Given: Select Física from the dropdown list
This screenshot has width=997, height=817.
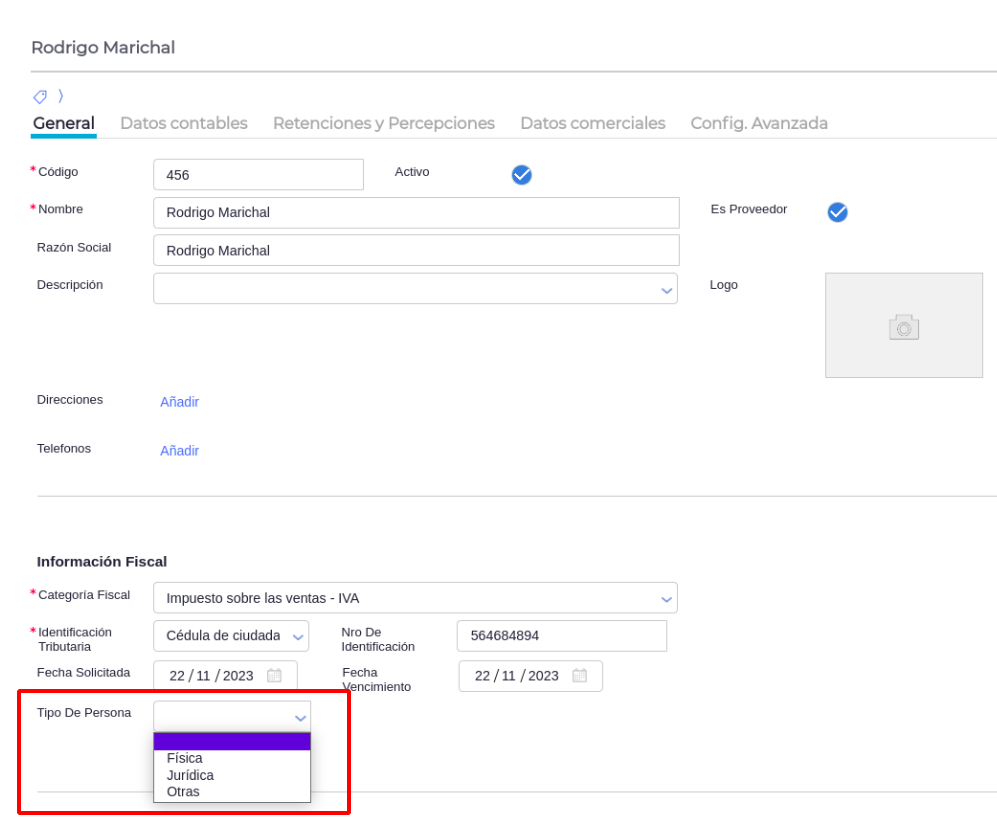Looking at the screenshot, I should click(185, 758).
